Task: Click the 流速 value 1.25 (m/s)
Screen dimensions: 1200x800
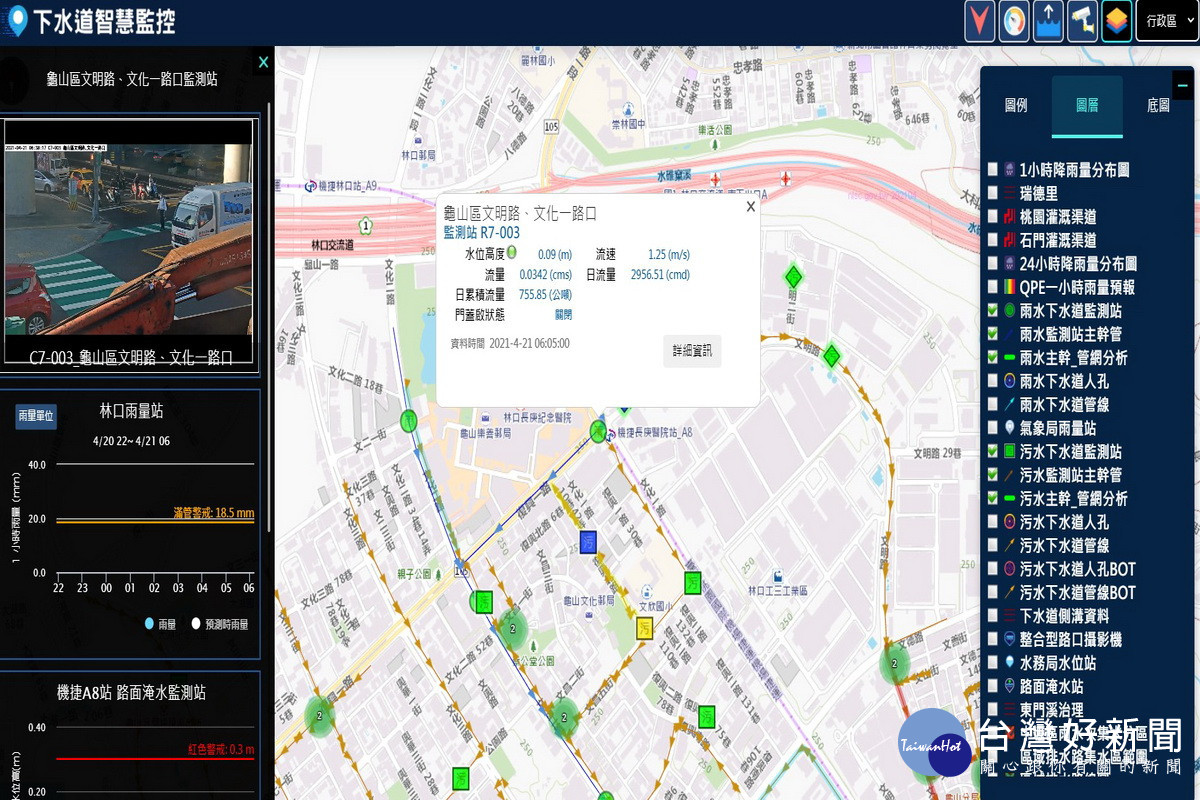Action: click(x=669, y=255)
